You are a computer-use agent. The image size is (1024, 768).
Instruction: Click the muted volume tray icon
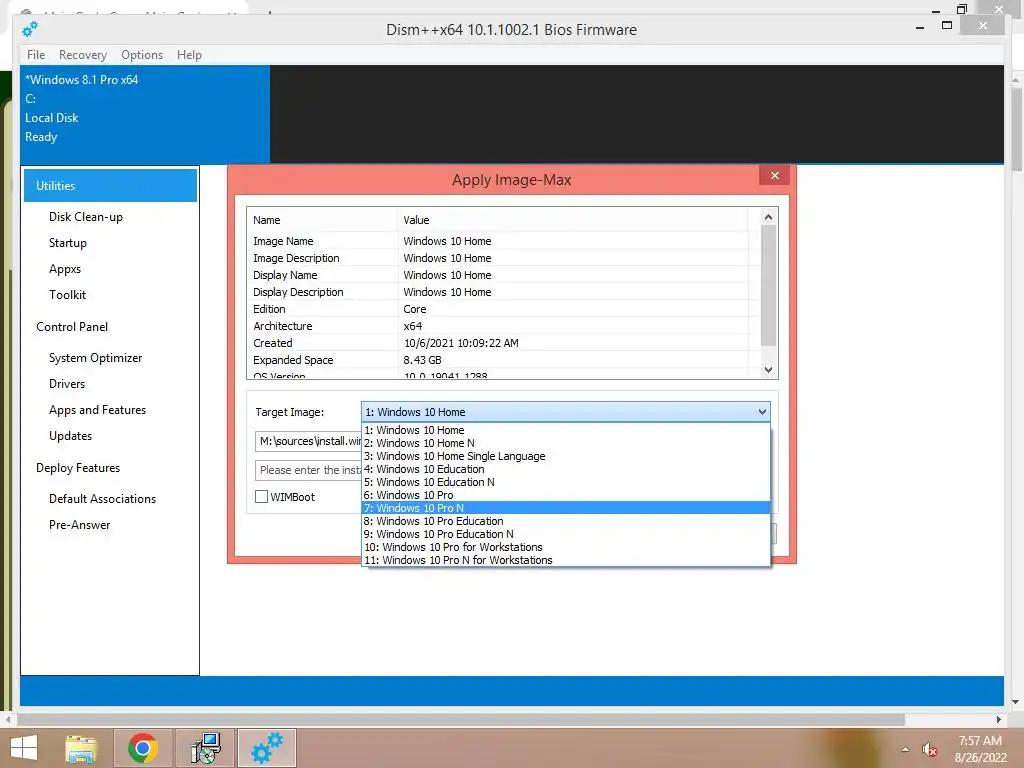click(930, 749)
